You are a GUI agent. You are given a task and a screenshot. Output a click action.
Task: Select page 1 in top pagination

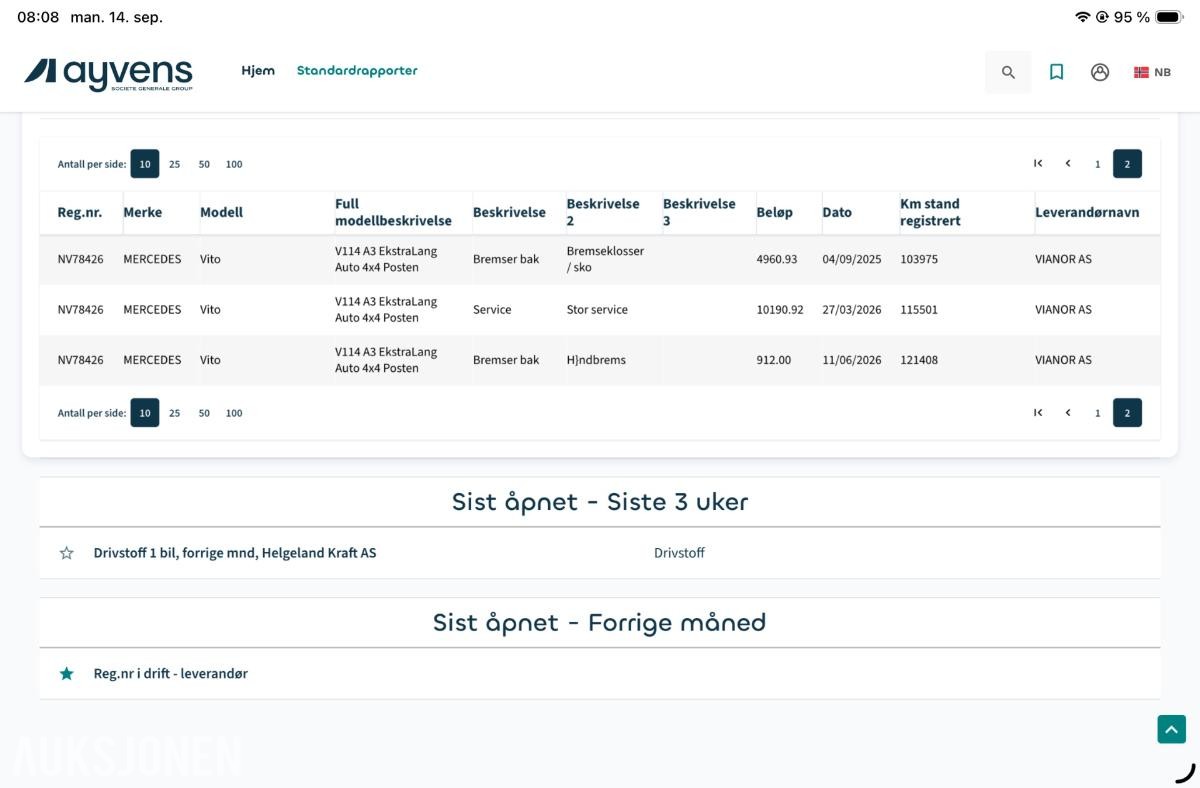point(1097,164)
